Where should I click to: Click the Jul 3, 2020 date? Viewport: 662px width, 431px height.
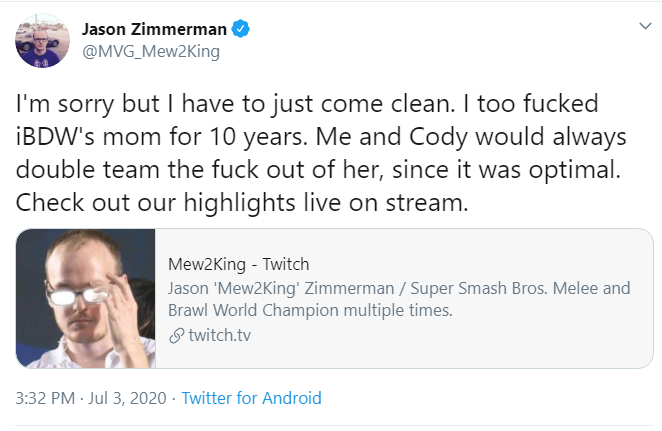130,398
